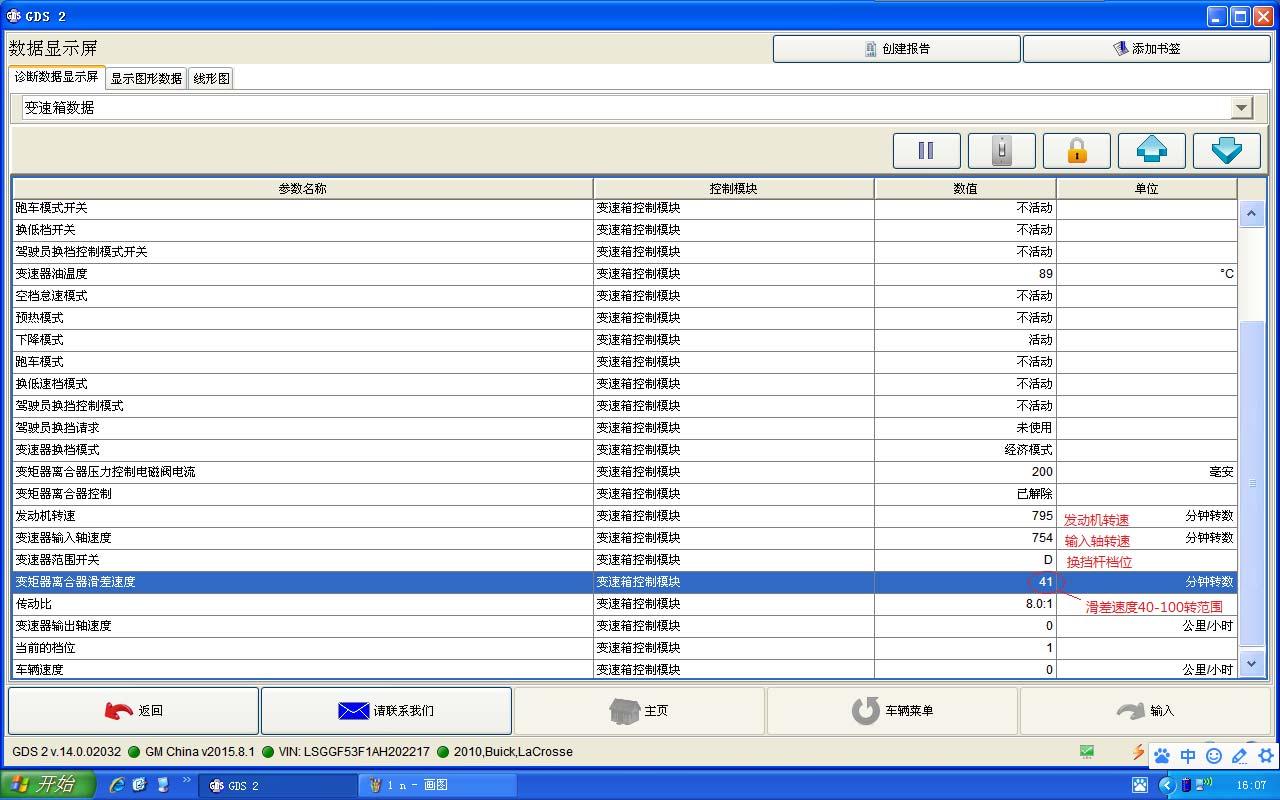This screenshot has height=800, width=1280.
Task: Pause the live data stream
Action: (x=926, y=151)
